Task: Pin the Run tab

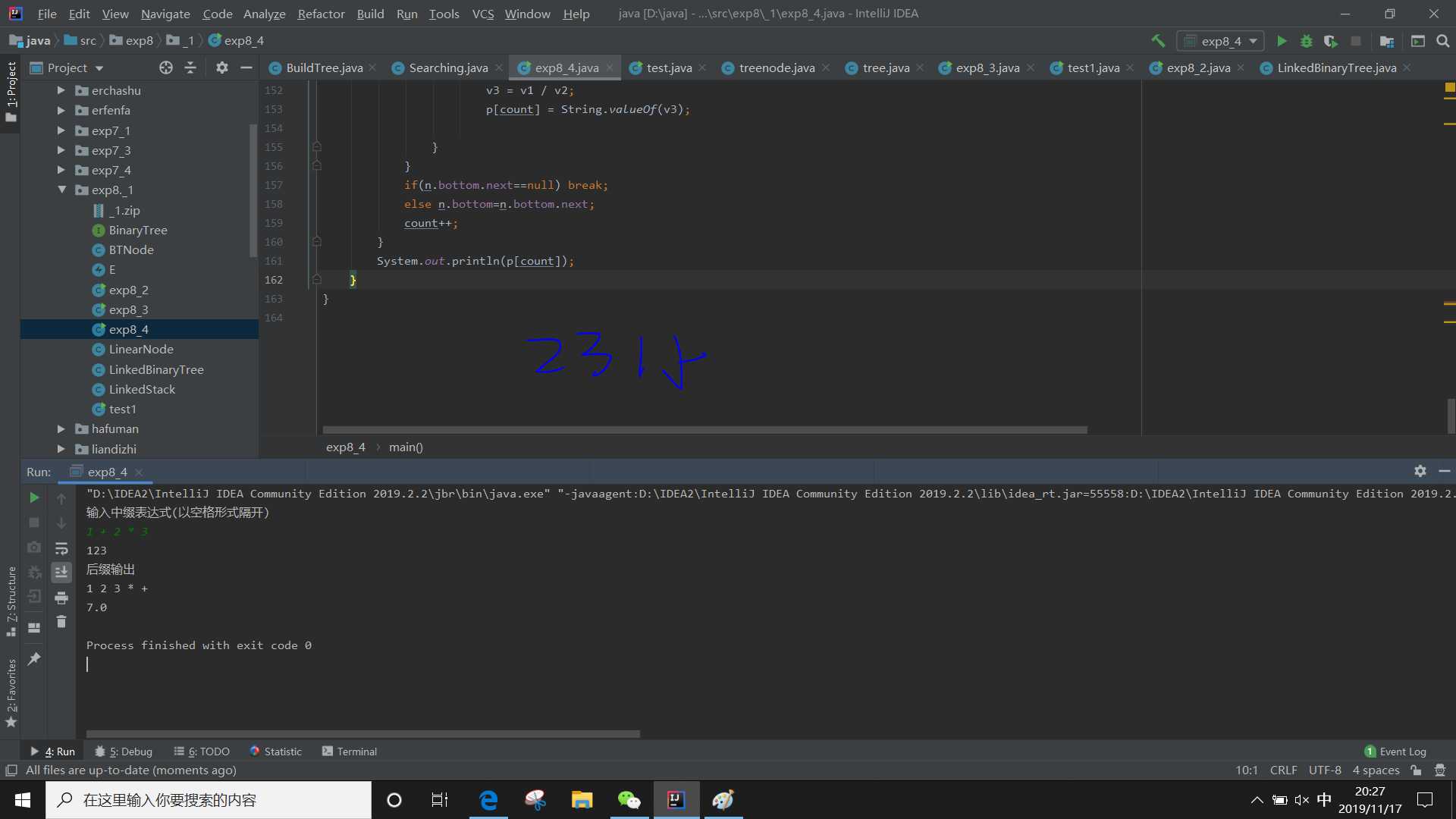Action: tap(34, 659)
